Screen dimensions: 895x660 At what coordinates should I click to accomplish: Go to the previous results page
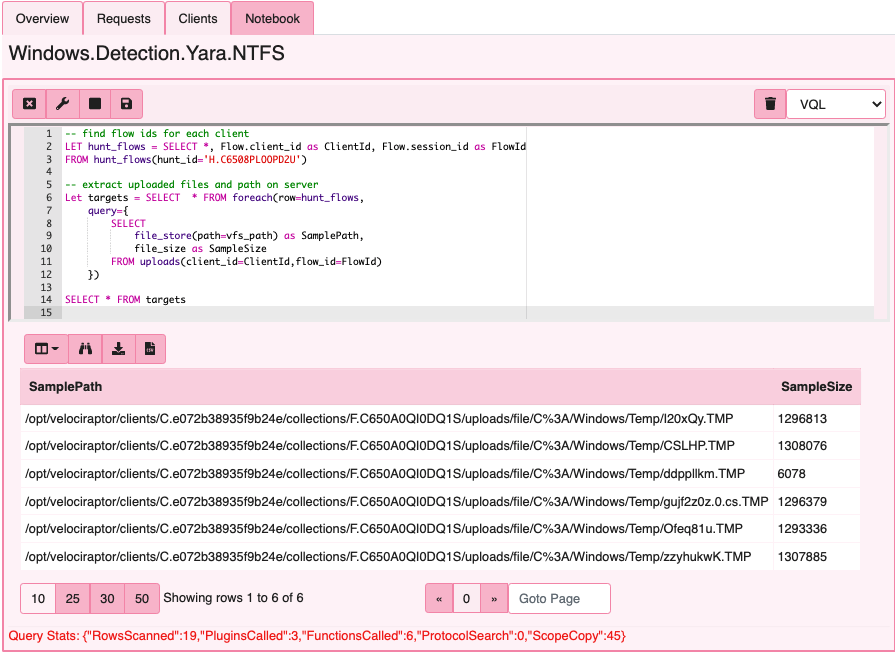pyautogui.click(x=439, y=597)
